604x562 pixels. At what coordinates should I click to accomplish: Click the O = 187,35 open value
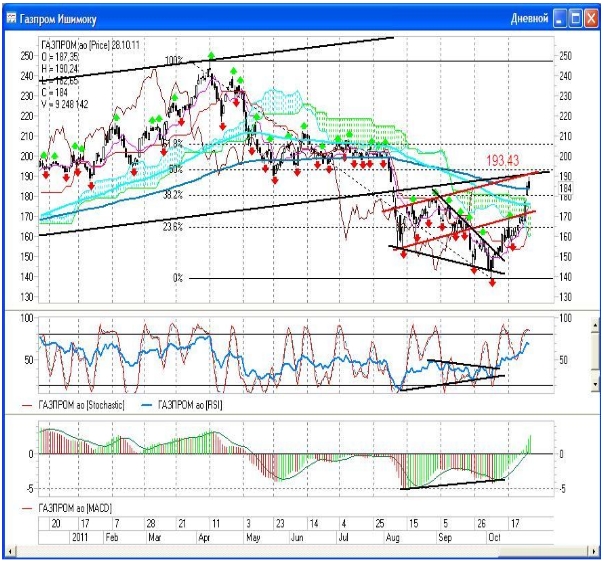click(x=60, y=57)
